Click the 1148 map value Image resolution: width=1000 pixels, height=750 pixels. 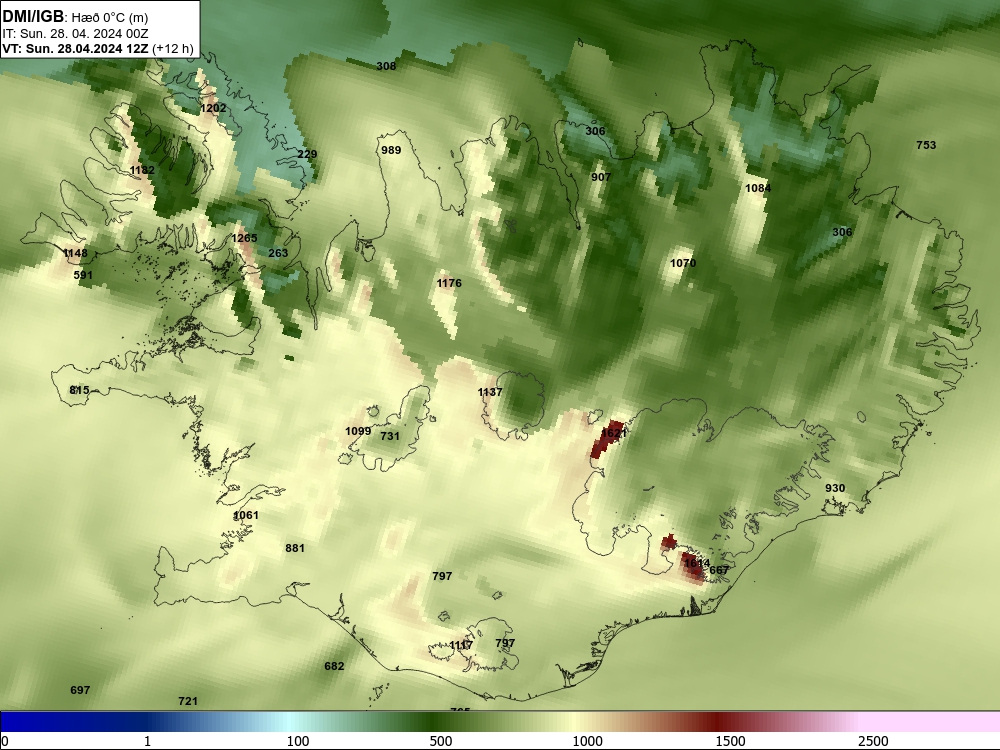tap(75, 253)
